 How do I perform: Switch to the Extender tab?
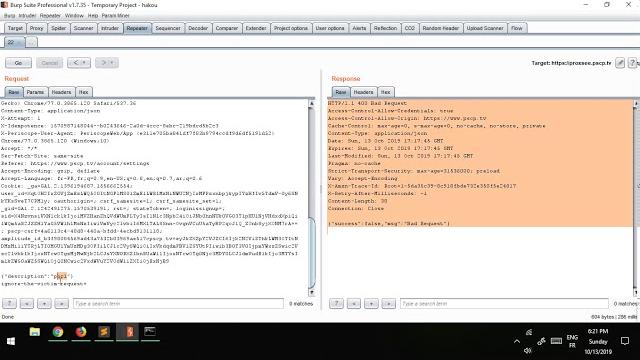(256, 28)
